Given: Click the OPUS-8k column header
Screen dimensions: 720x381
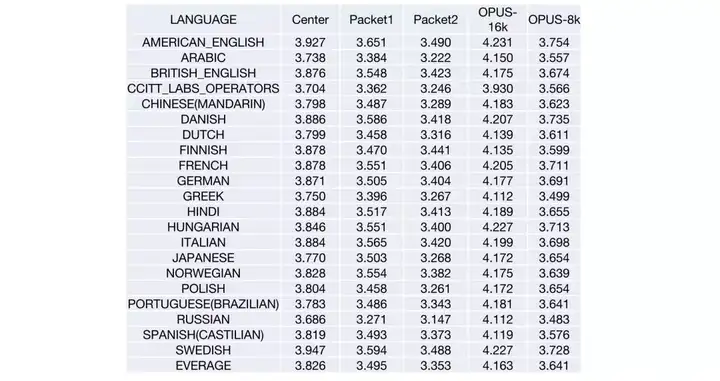Looking at the screenshot, I should pyautogui.click(x=554, y=20).
